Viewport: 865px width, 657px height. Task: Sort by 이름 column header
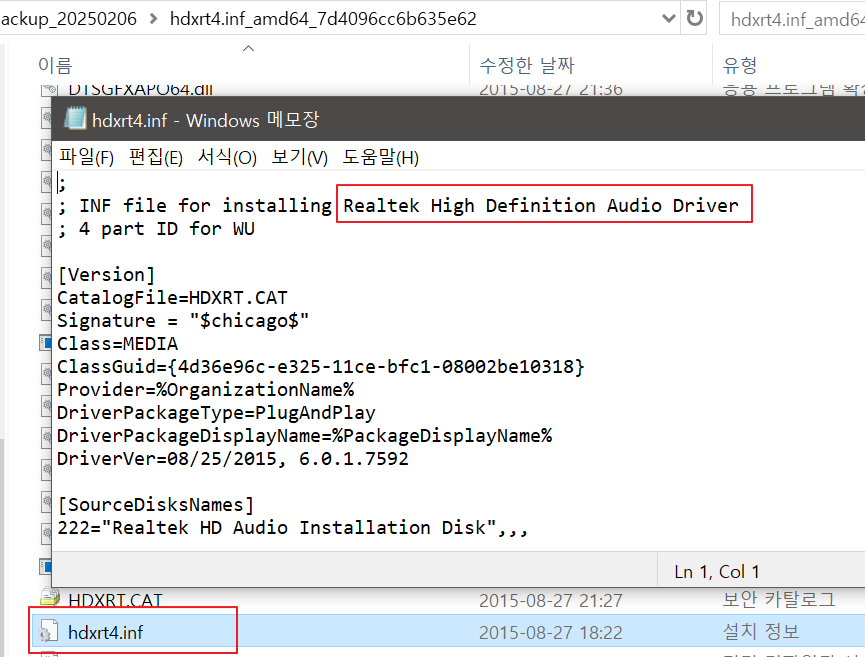coord(55,66)
